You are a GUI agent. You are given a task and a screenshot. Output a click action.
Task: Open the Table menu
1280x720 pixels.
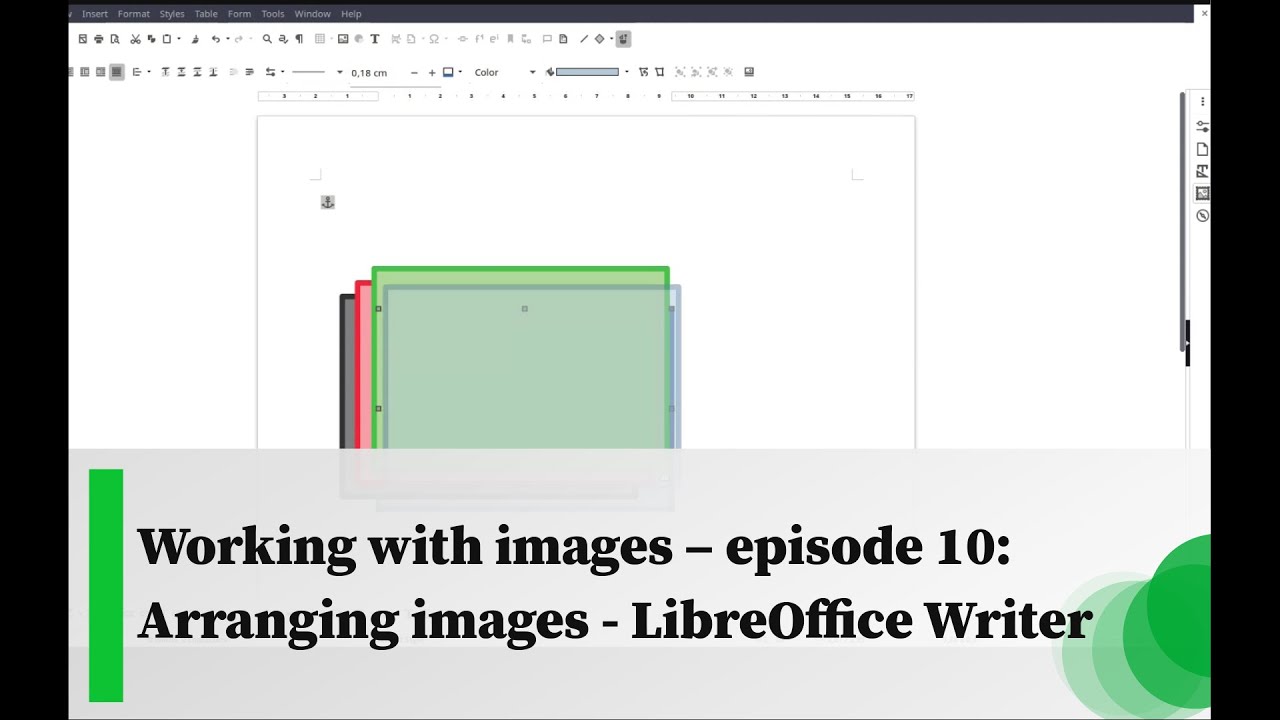point(206,14)
